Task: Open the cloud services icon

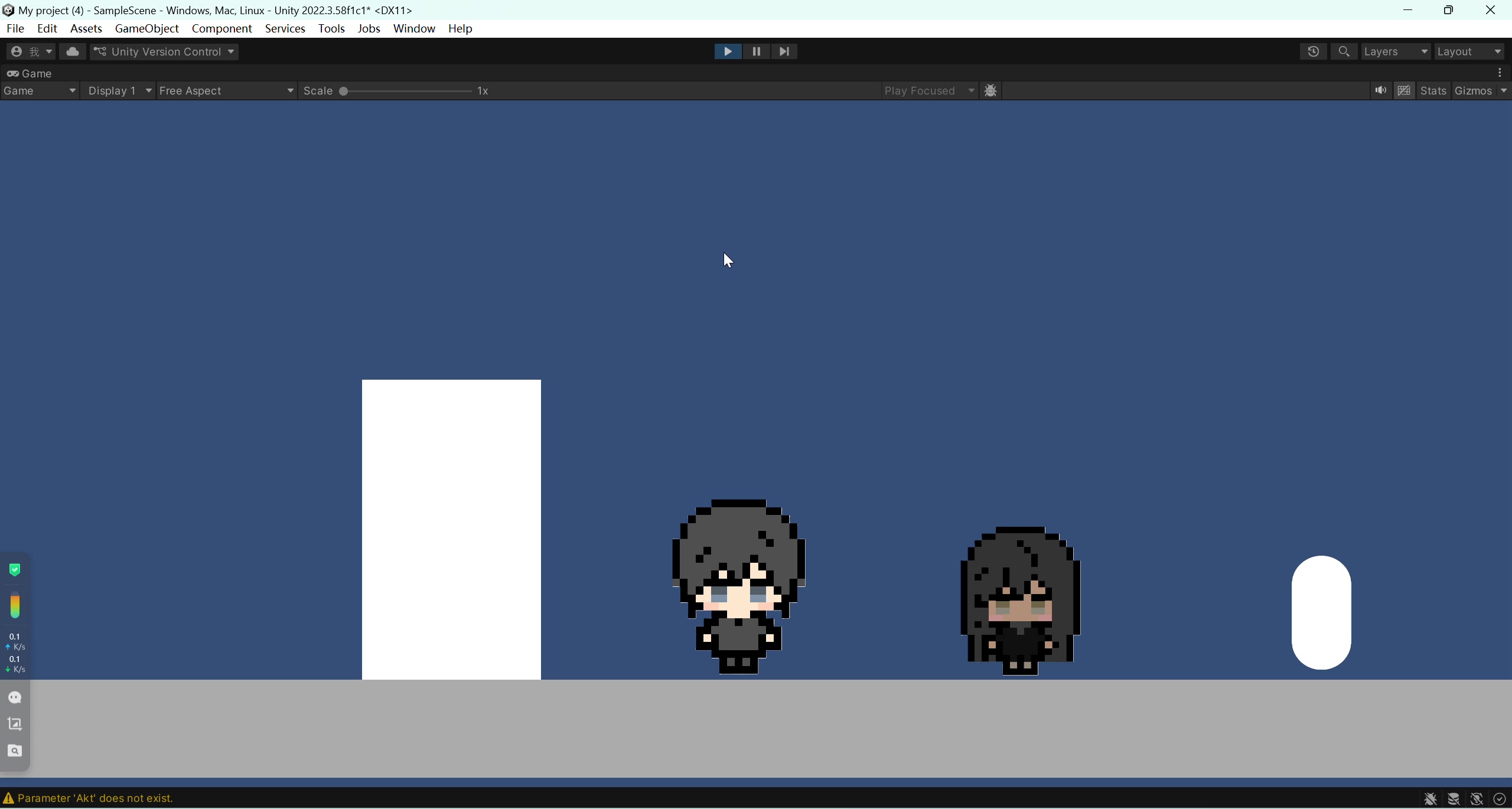Action: 73,51
